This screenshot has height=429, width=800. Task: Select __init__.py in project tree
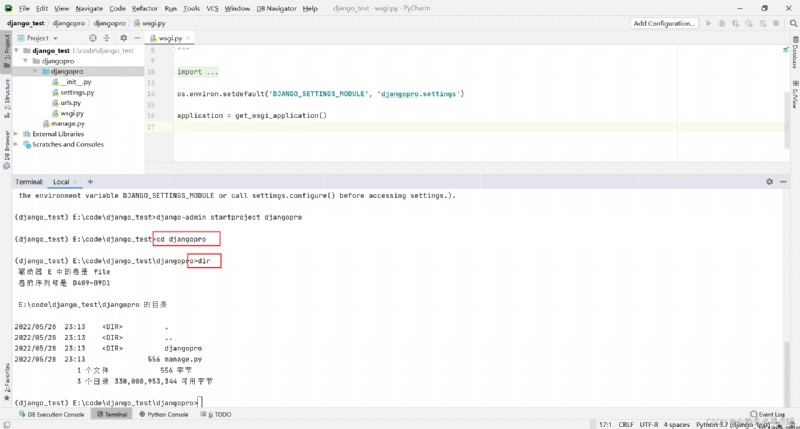click(x=72, y=82)
